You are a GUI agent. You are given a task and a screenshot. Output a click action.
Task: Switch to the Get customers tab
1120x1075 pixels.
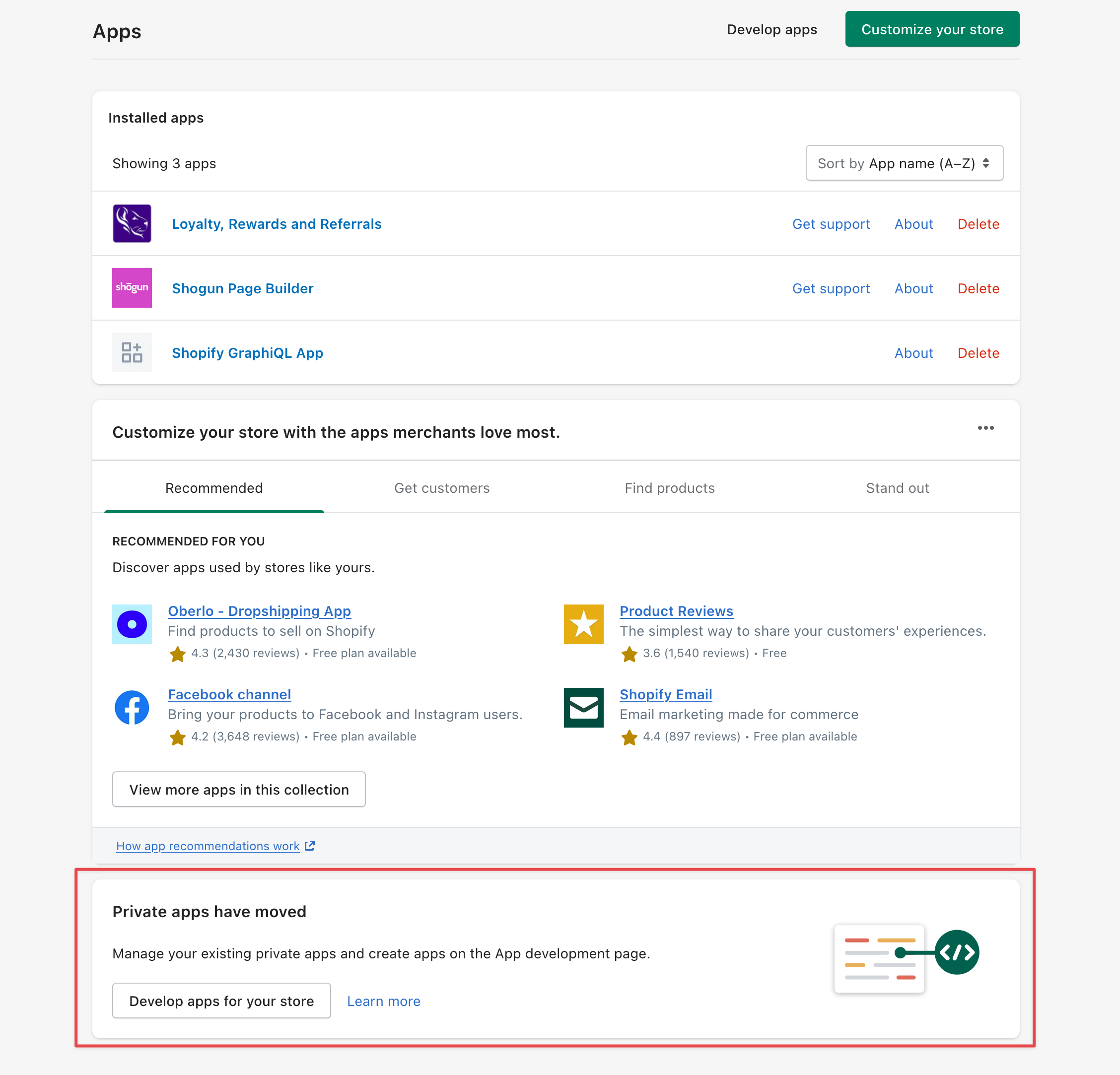(x=442, y=488)
